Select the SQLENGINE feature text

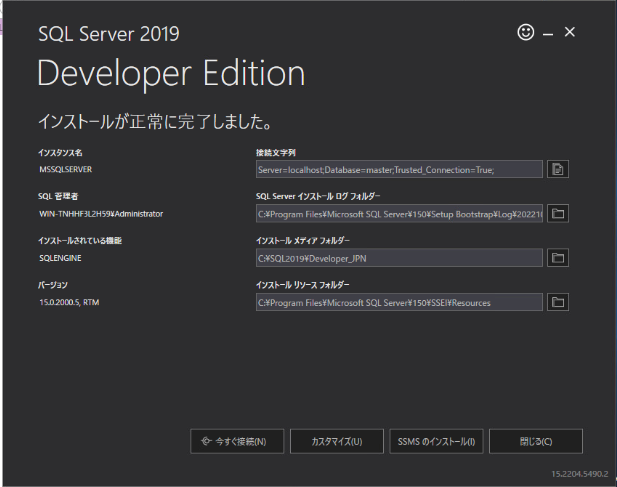click(x=60, y=258)
